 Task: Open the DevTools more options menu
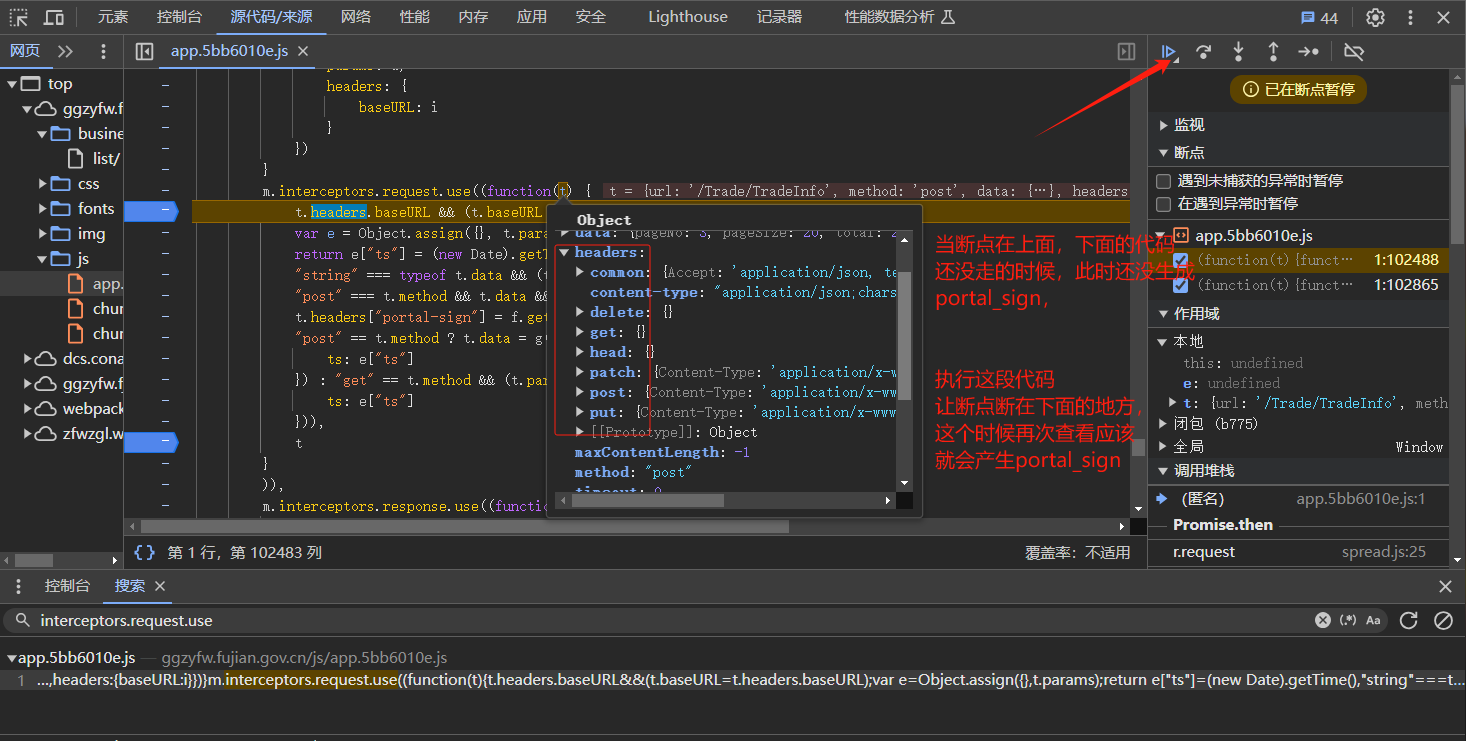point(1411,17)
